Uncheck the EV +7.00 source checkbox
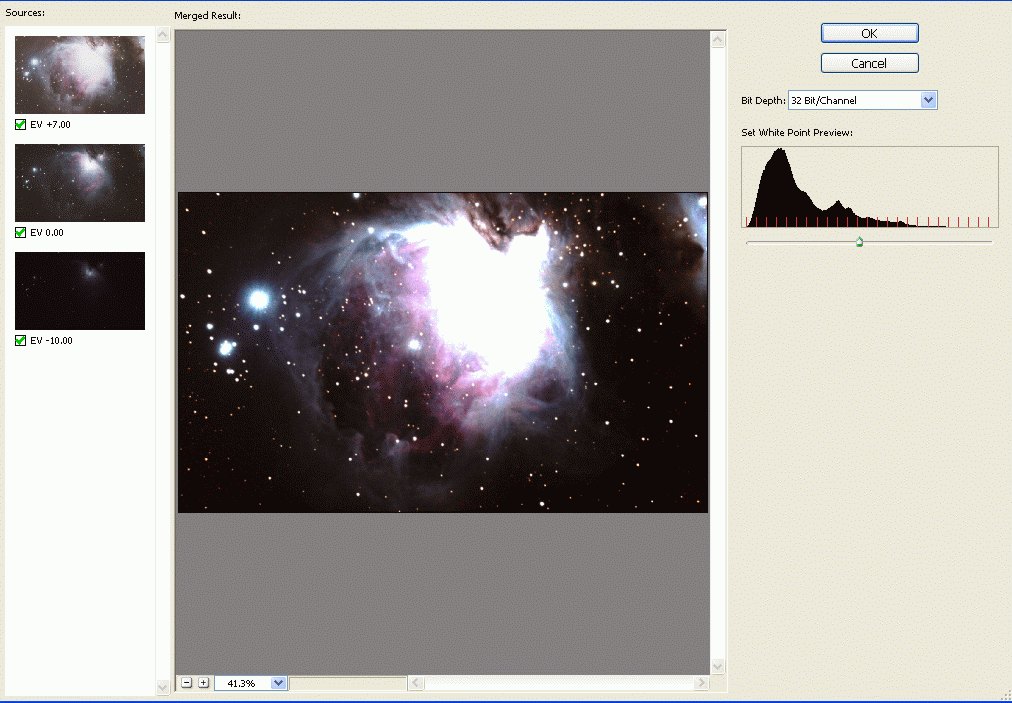 pos(20,125)
